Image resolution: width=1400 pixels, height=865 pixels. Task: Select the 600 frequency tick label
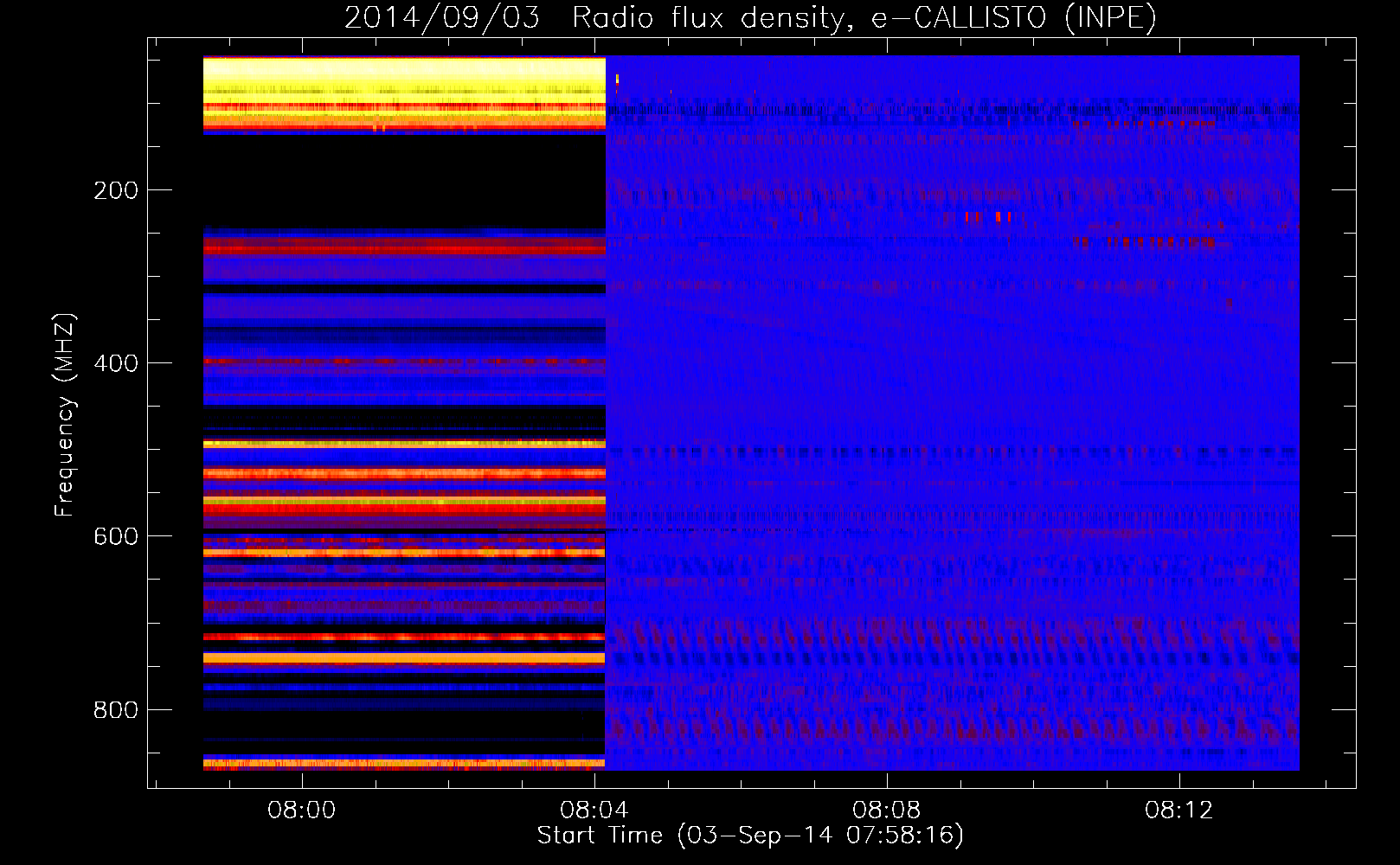tap(116, 536)
